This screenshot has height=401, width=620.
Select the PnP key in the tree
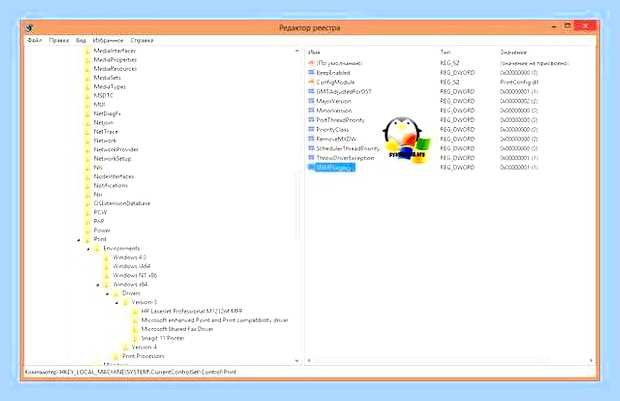coord(98,221)
